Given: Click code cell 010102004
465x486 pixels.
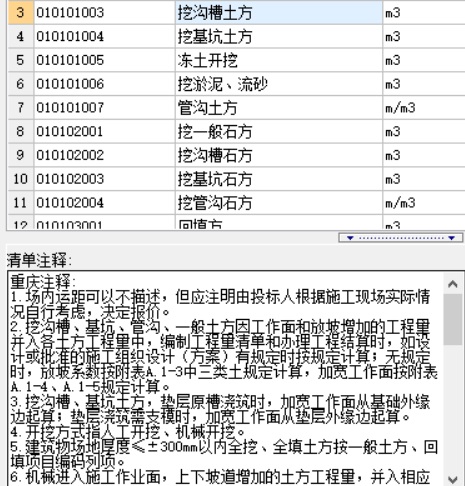Looking at the screenshot, I should pos(105,203).
